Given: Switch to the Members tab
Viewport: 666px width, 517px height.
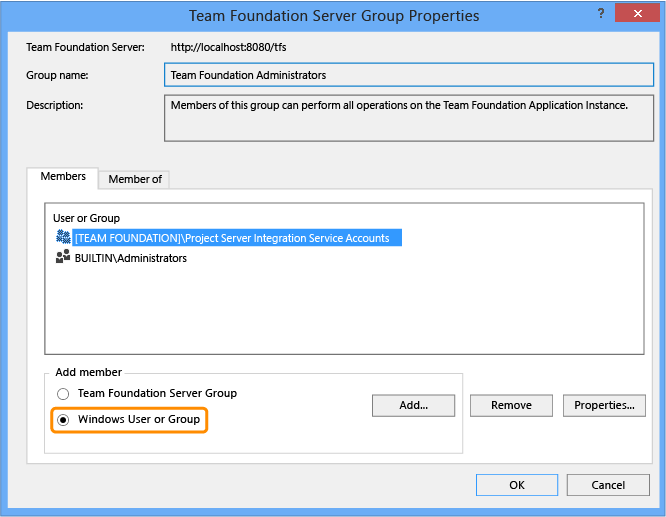Looking at the screenshot, I should 62,177.
